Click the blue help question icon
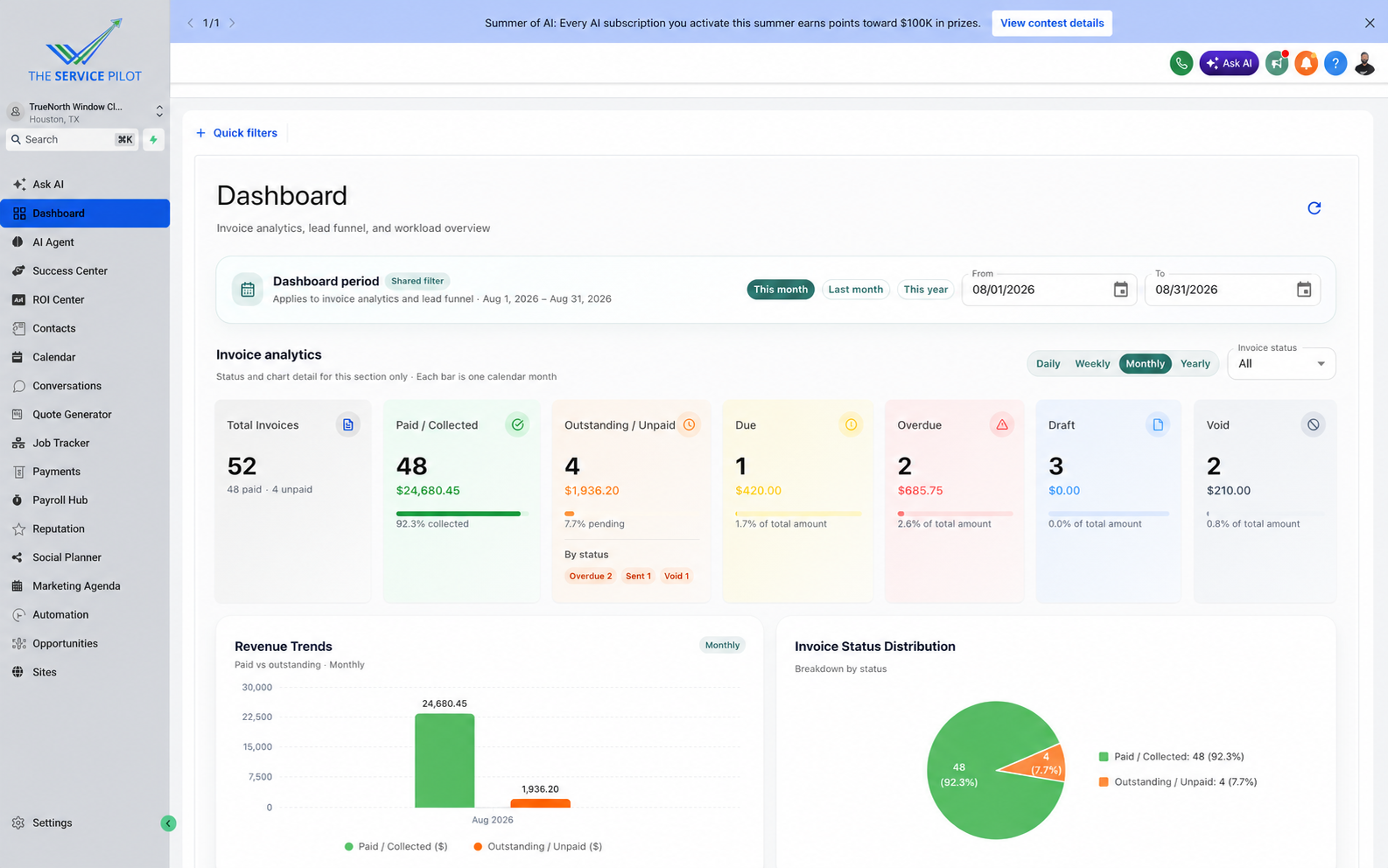 click(1335, 63)
